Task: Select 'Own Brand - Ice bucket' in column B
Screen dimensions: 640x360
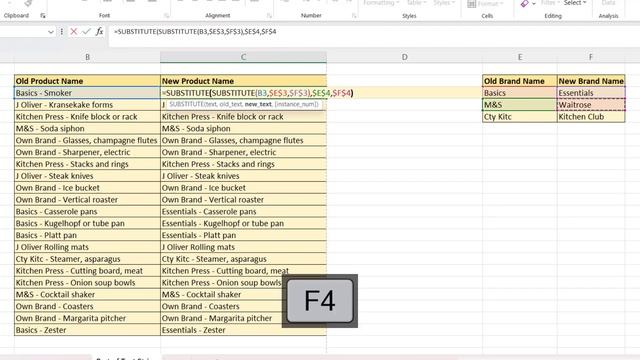Action: point(87,188)
